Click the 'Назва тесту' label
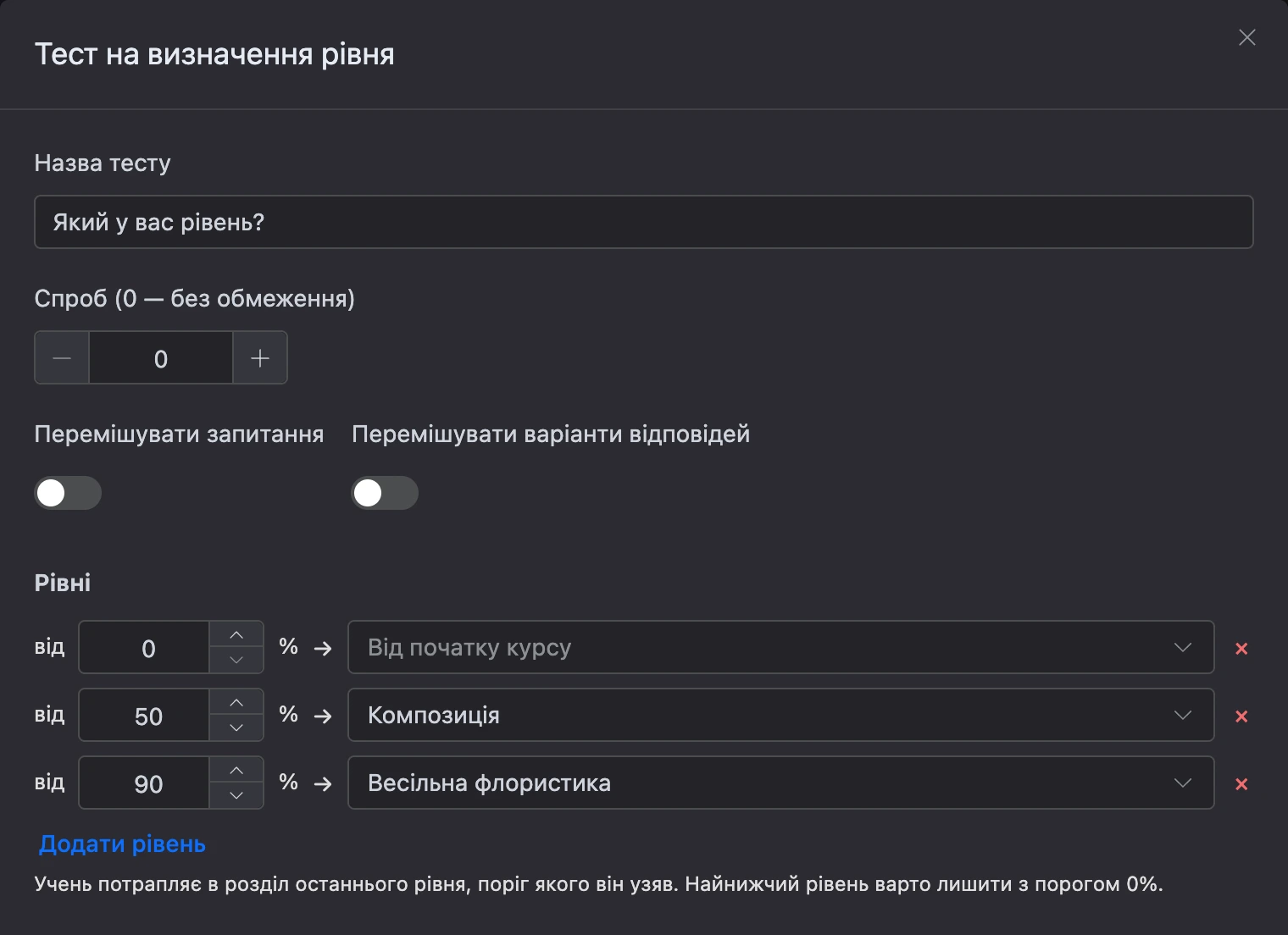1288x935 pixels. [x=103, y=163]
